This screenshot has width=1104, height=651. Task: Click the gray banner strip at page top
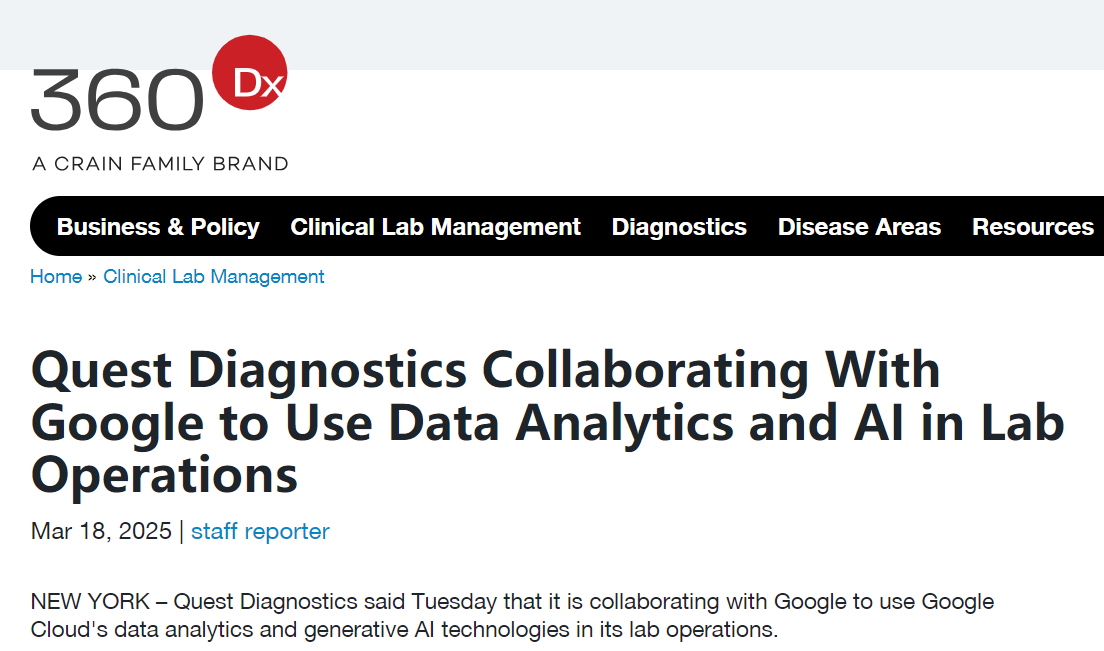[x=552, y=34]
